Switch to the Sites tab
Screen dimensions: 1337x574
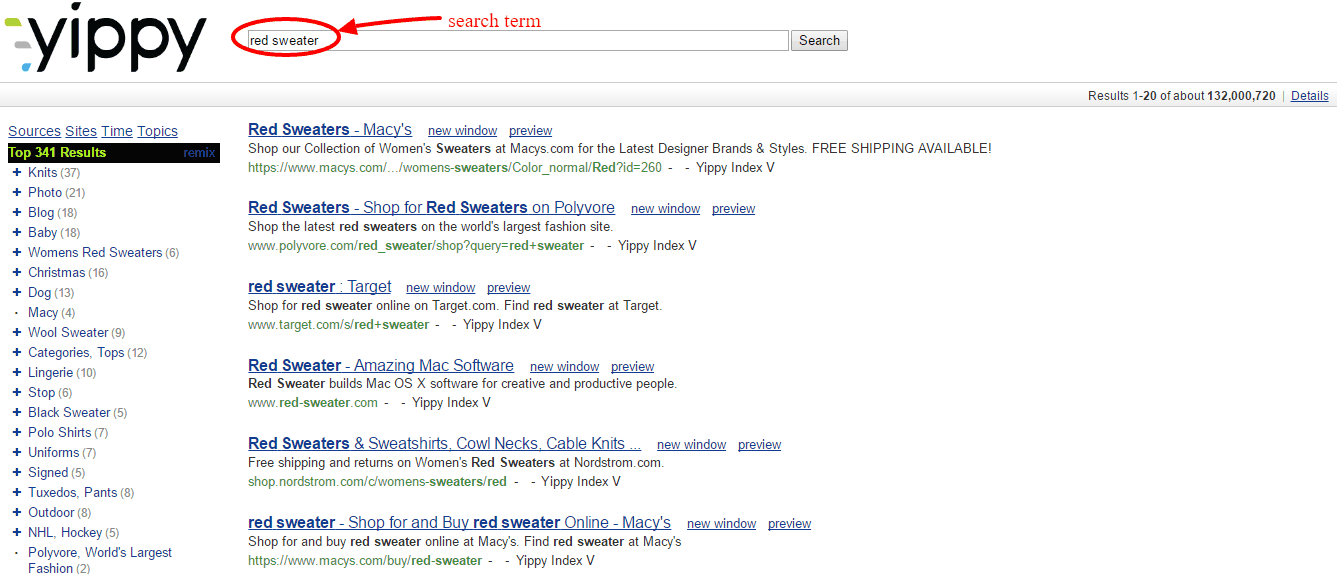tap(81, 131)
